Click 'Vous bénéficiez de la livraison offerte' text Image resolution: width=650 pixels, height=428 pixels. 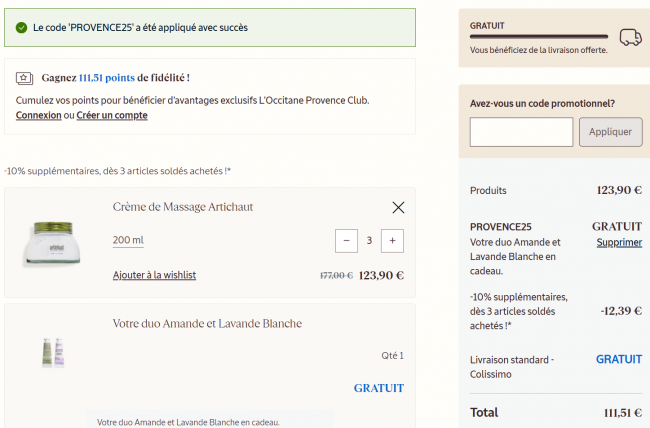click(x=538, y=50)
